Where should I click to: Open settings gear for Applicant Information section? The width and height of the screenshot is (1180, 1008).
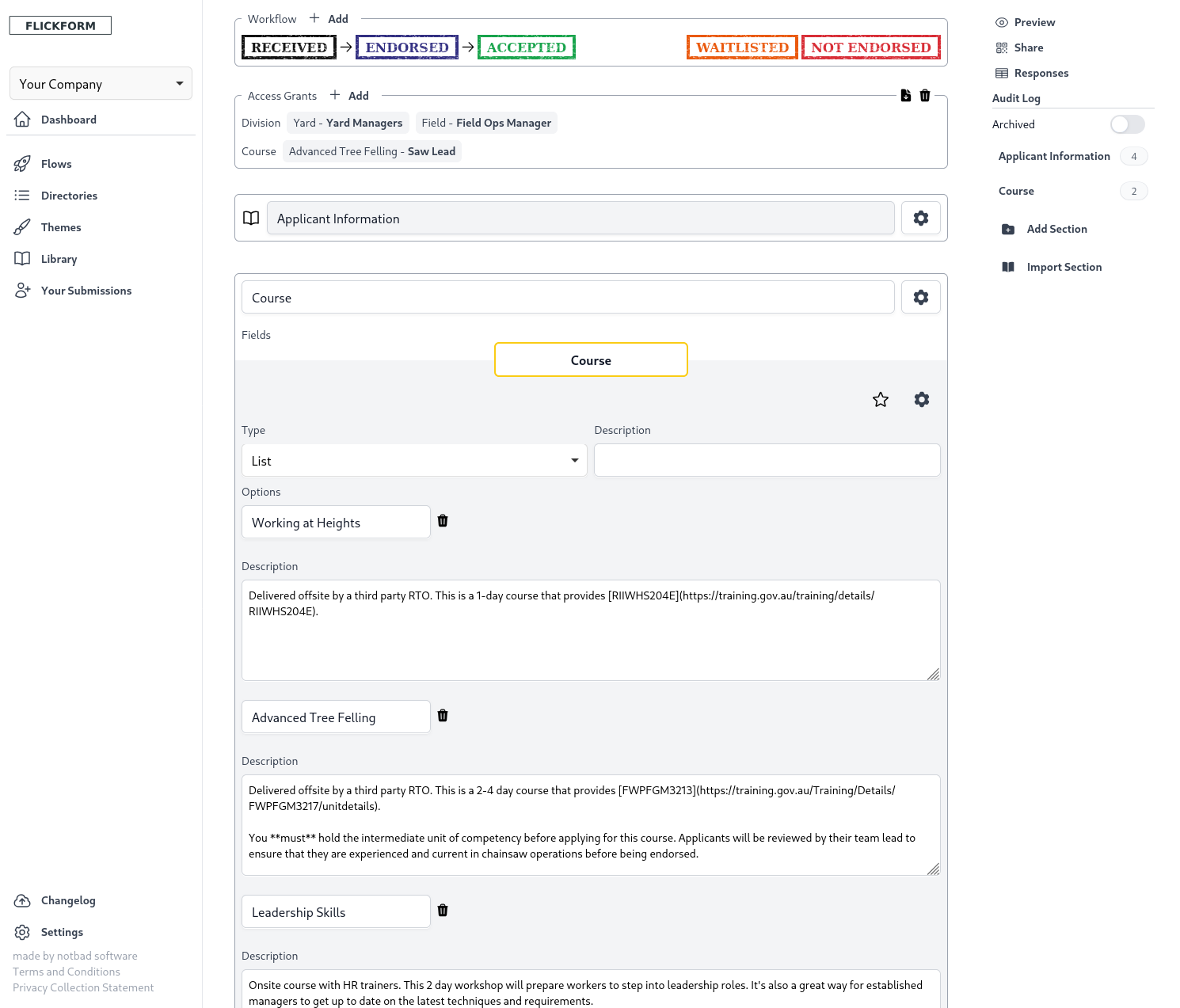click(x=920, y=217)
